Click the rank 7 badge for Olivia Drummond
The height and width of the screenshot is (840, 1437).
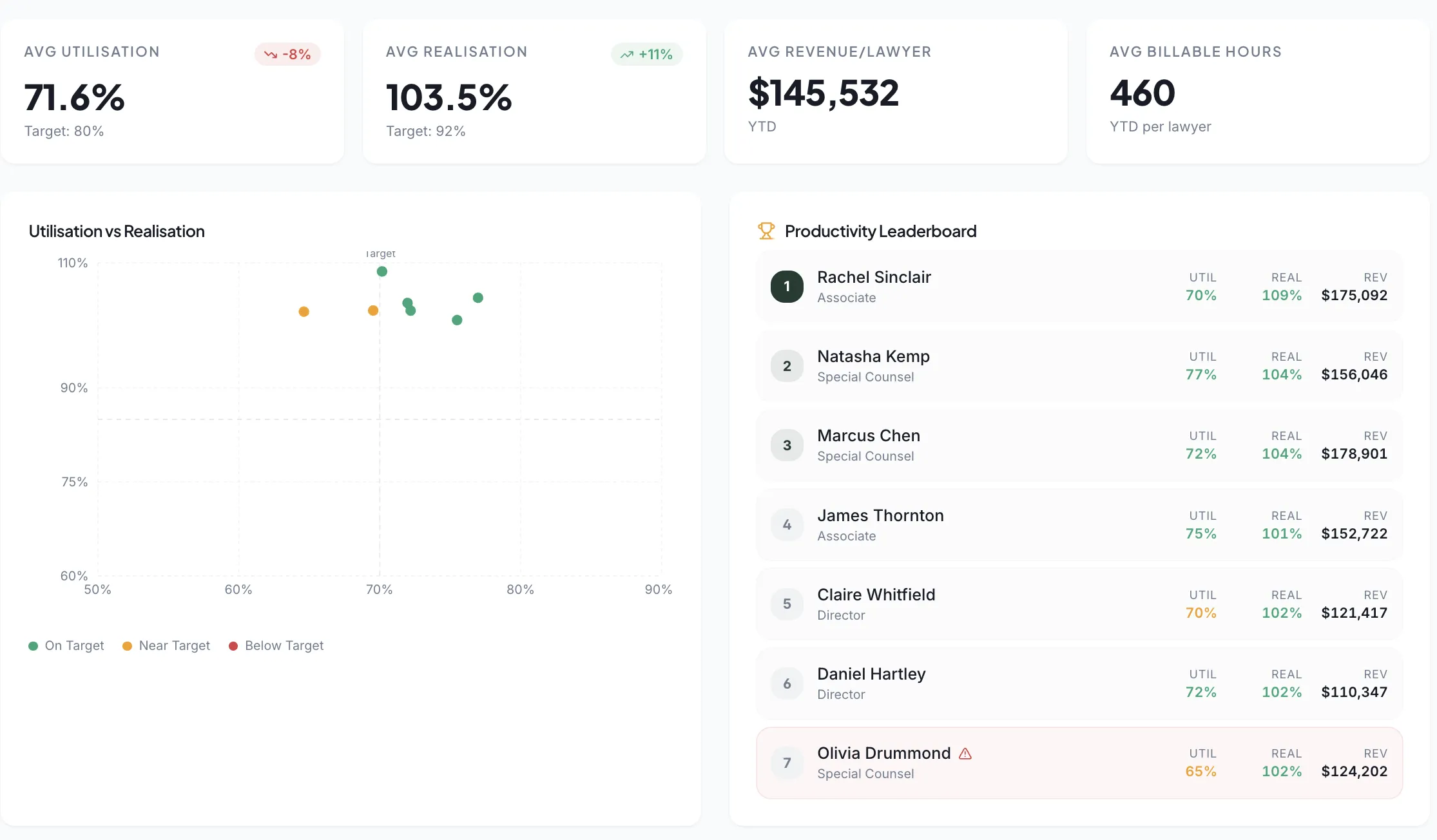(x=787, y=763)
